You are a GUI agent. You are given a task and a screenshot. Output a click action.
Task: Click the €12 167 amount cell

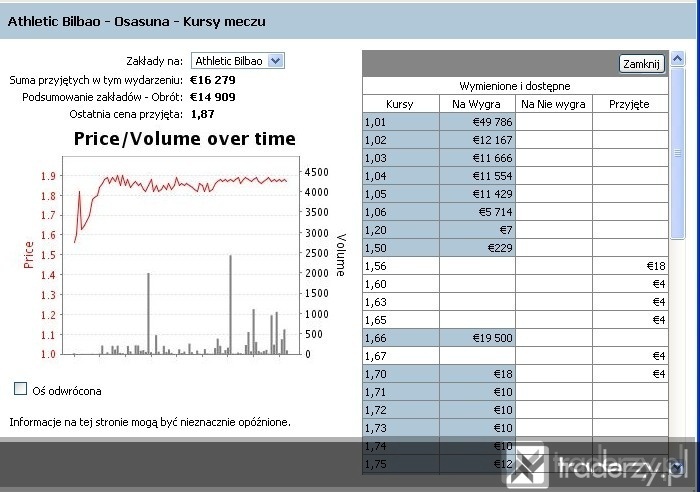(x=477, y=140)
